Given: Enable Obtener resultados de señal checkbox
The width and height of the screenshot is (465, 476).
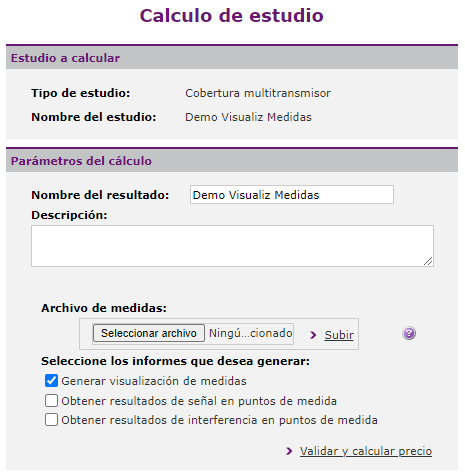Looking at the screenshot, I should click(51, 401).
